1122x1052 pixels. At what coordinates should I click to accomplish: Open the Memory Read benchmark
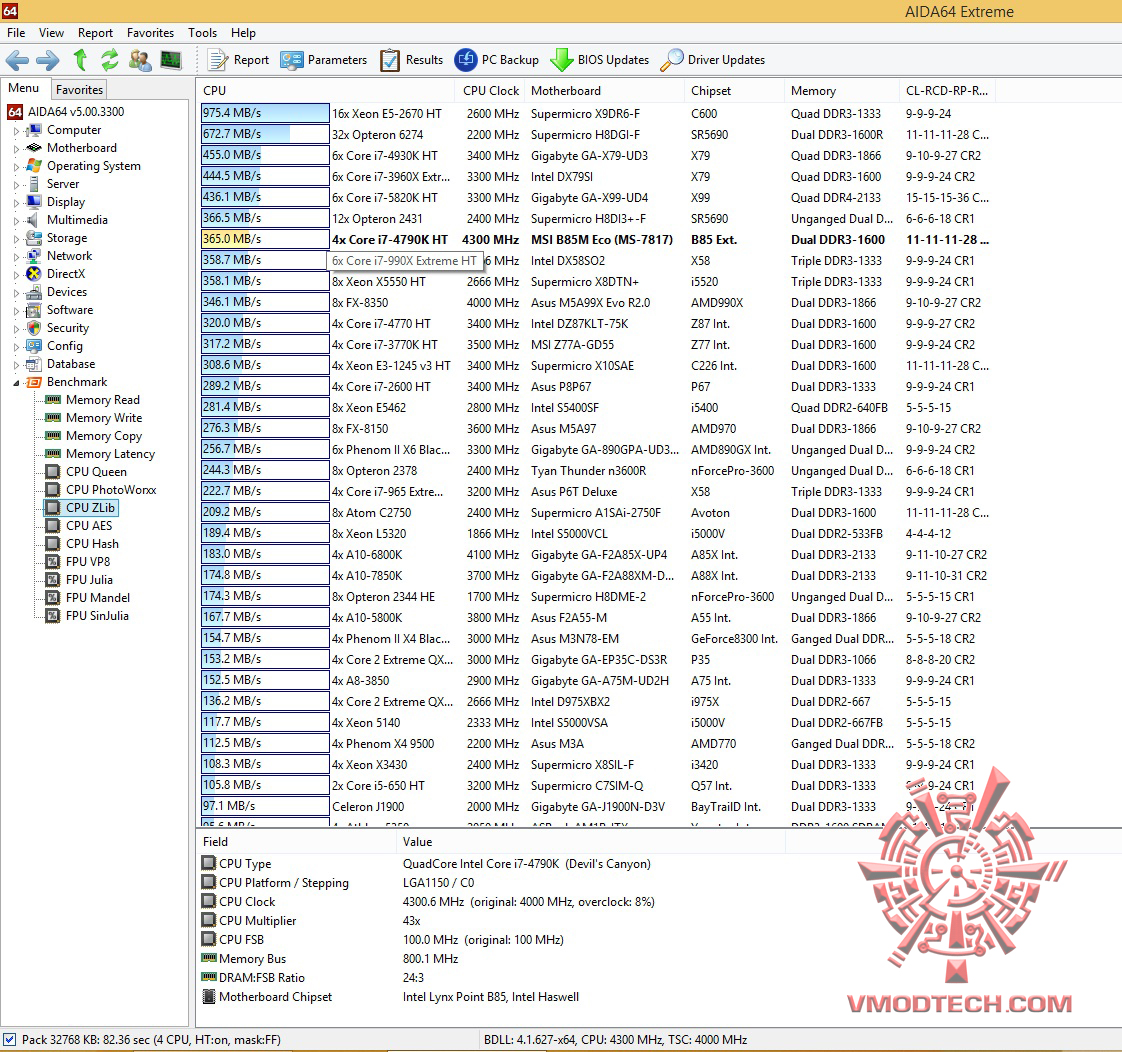93,400
